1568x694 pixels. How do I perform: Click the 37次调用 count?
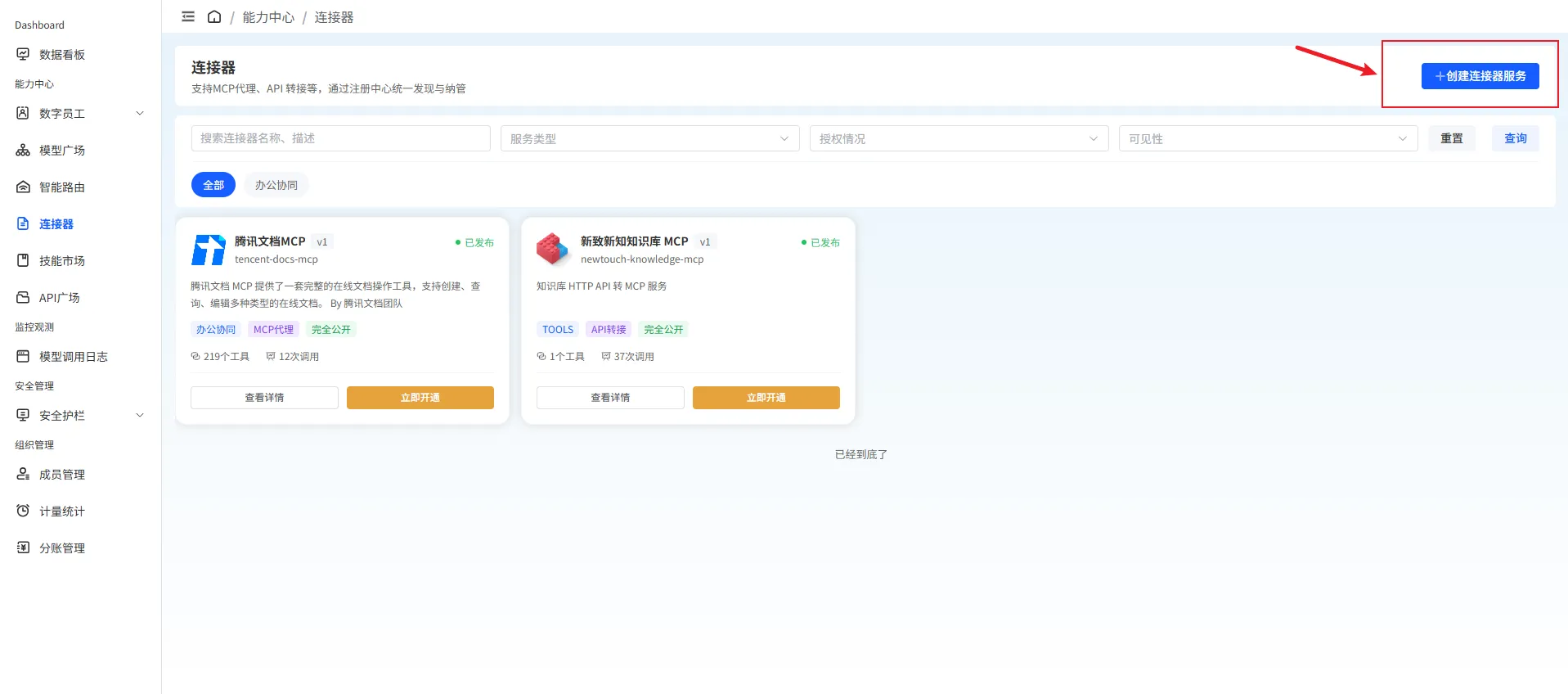(627, 356)
